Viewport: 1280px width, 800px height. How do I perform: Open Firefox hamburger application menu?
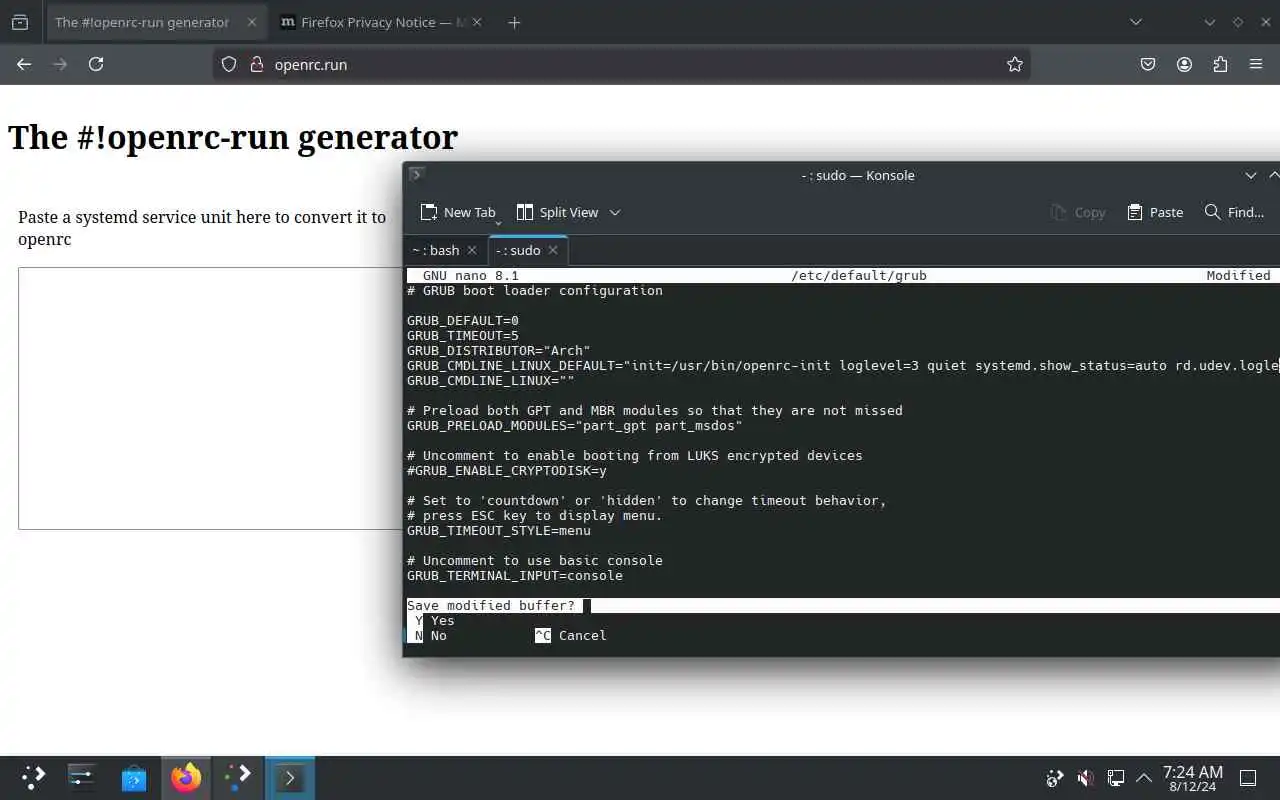(1256, 64)
